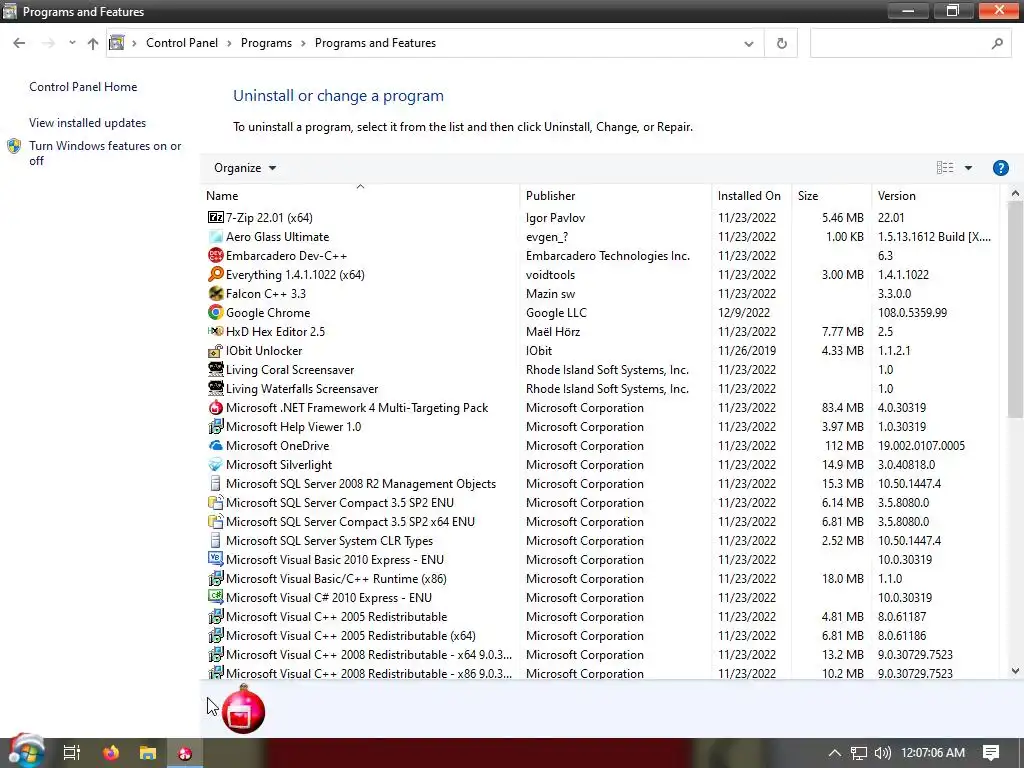Expand the chevron after Programs breadcrumb

coord(303,43)
